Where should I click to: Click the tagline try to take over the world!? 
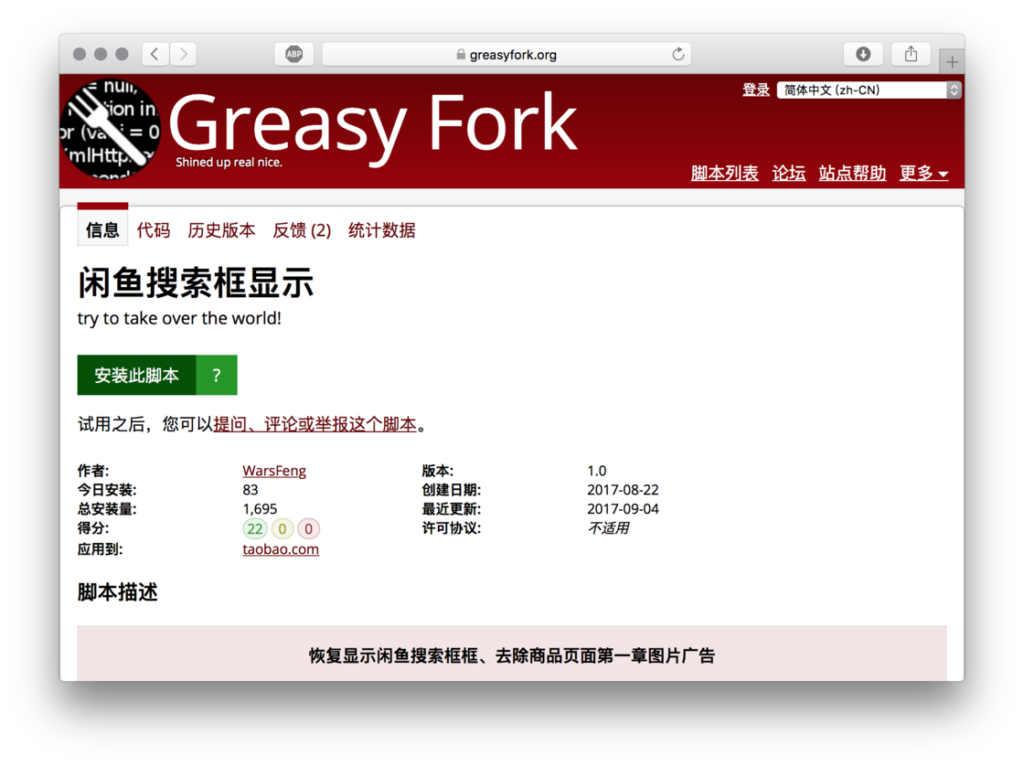coord(180,318)
